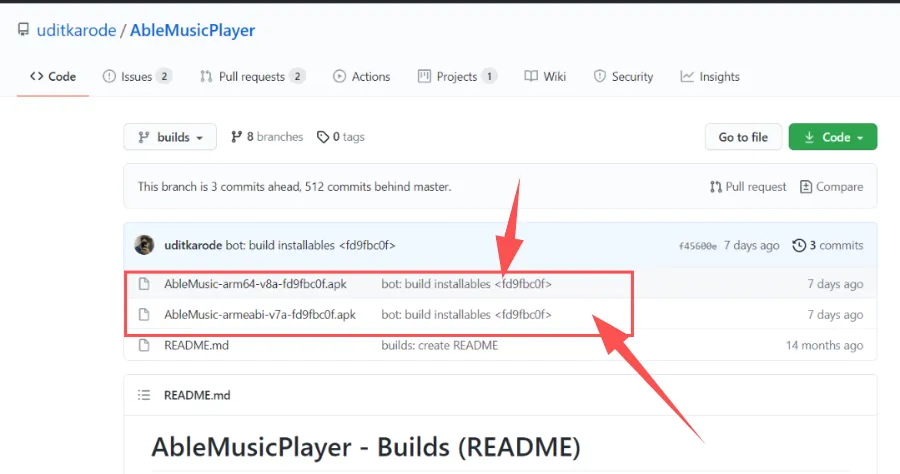Image resolution: width=900 pixels, height=474 pixels.
Task: Click uditkarode's avatar in the commit row
Action: point(144,245)
